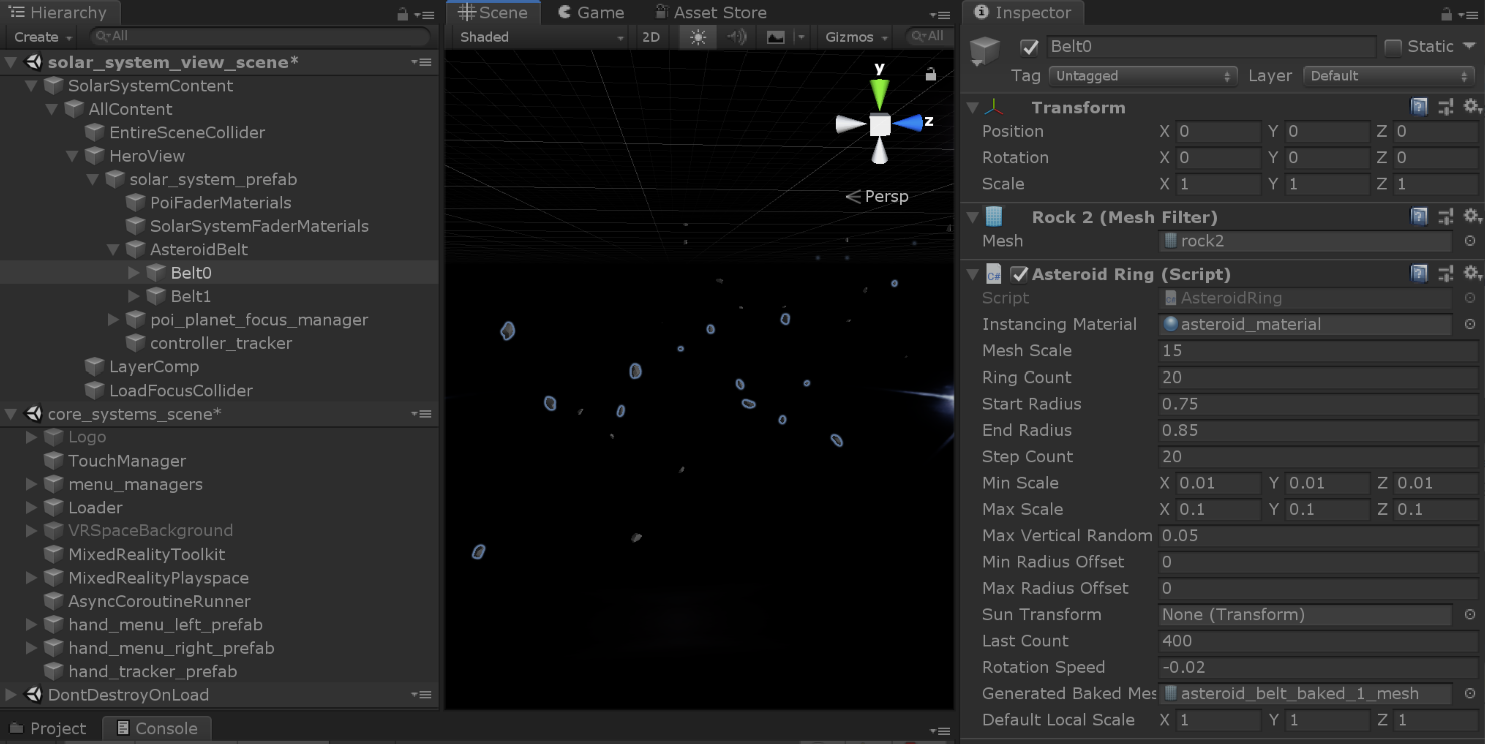Open the Layer Default dropdown
This screenshot has height=744, width=1485.
point(1389,76)
